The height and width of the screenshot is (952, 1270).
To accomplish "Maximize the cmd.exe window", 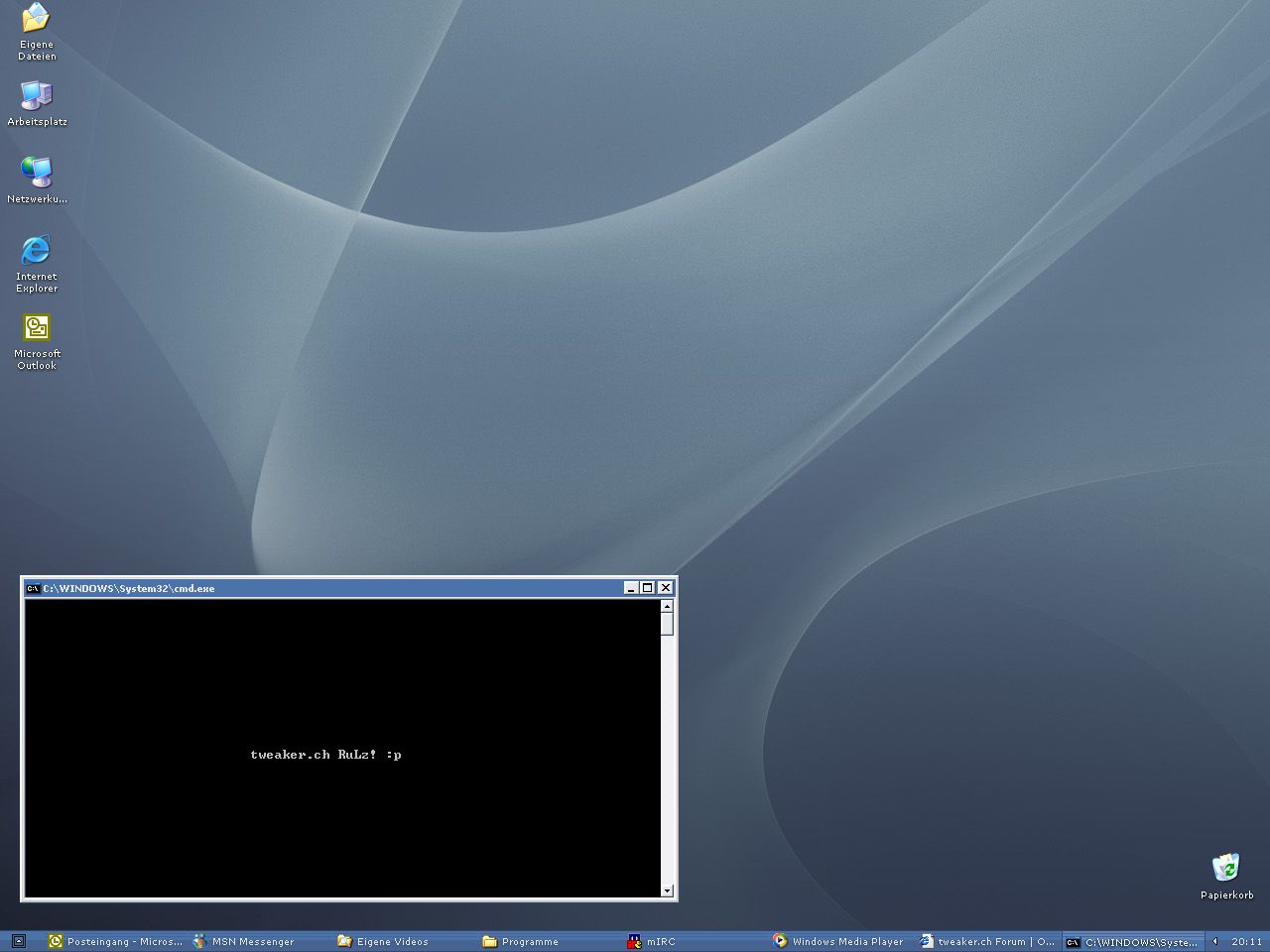I will pyautogui.click(x=648, y=588).
